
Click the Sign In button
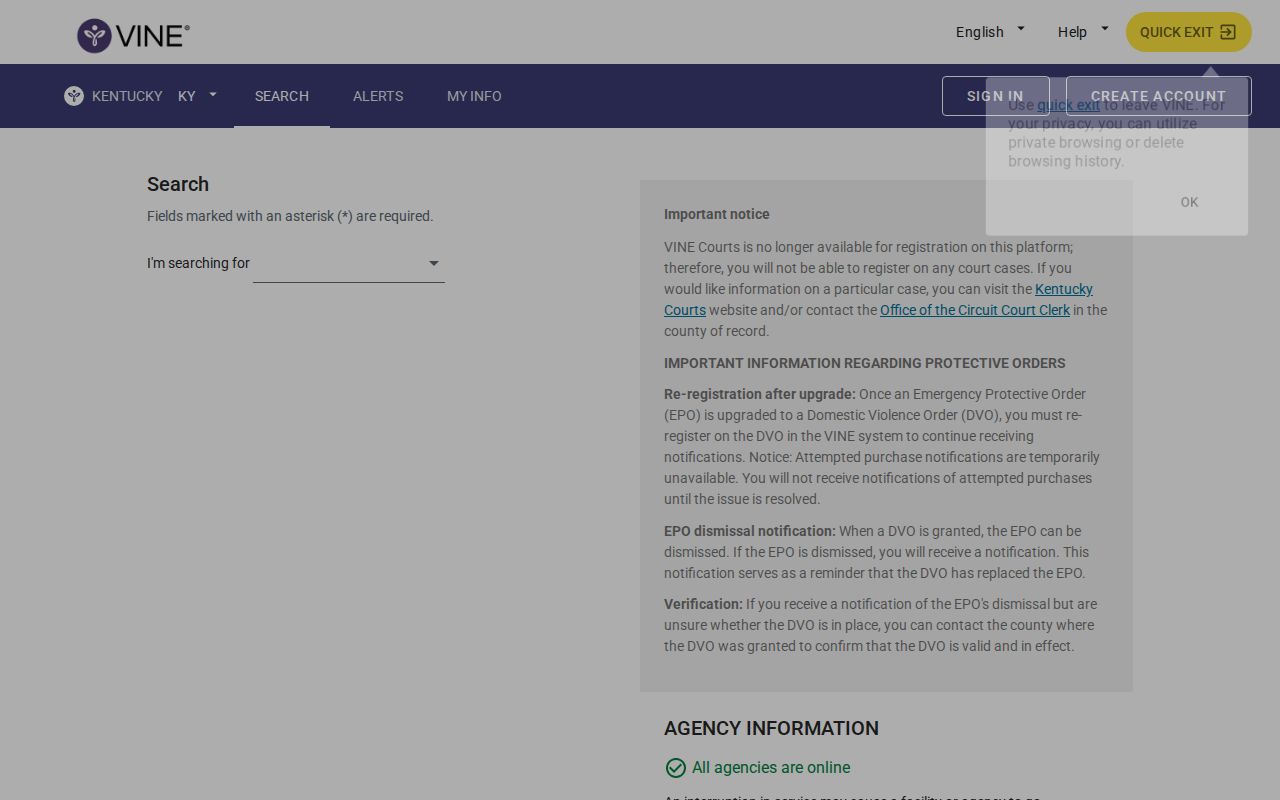tap(995, 96)
